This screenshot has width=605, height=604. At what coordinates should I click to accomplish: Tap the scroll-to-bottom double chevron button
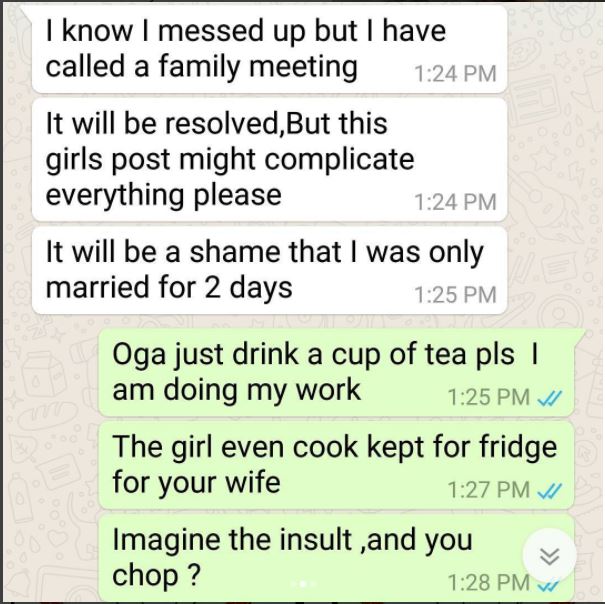(x=549, y=556)
